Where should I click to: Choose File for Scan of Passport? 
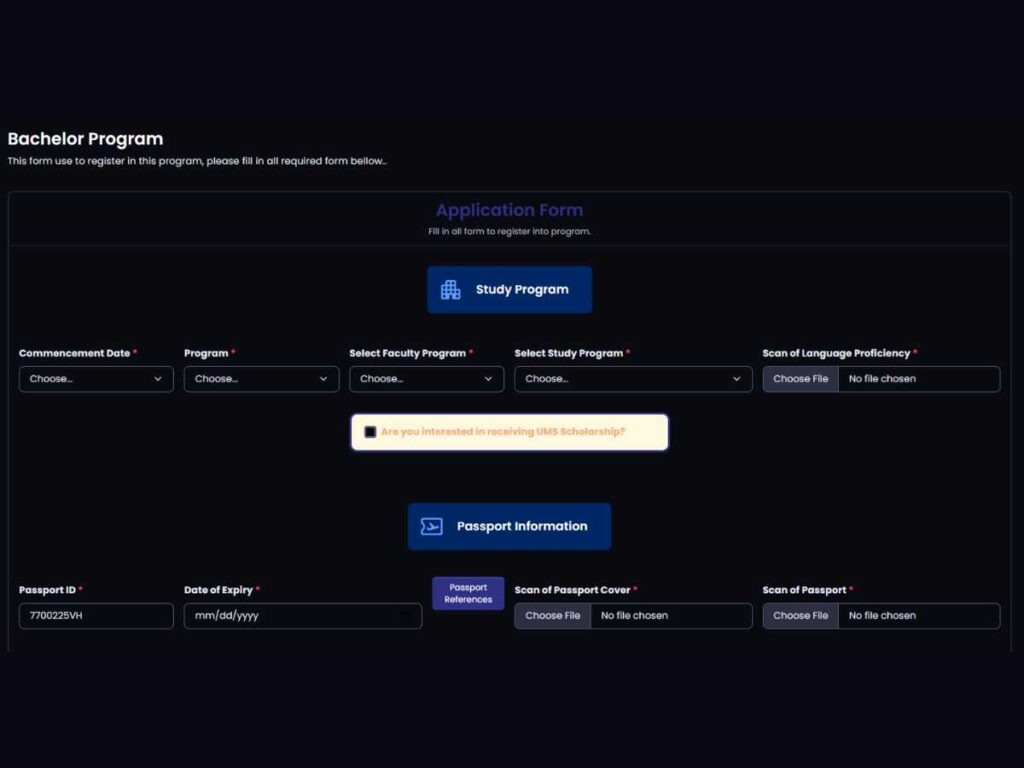[800, 616]
